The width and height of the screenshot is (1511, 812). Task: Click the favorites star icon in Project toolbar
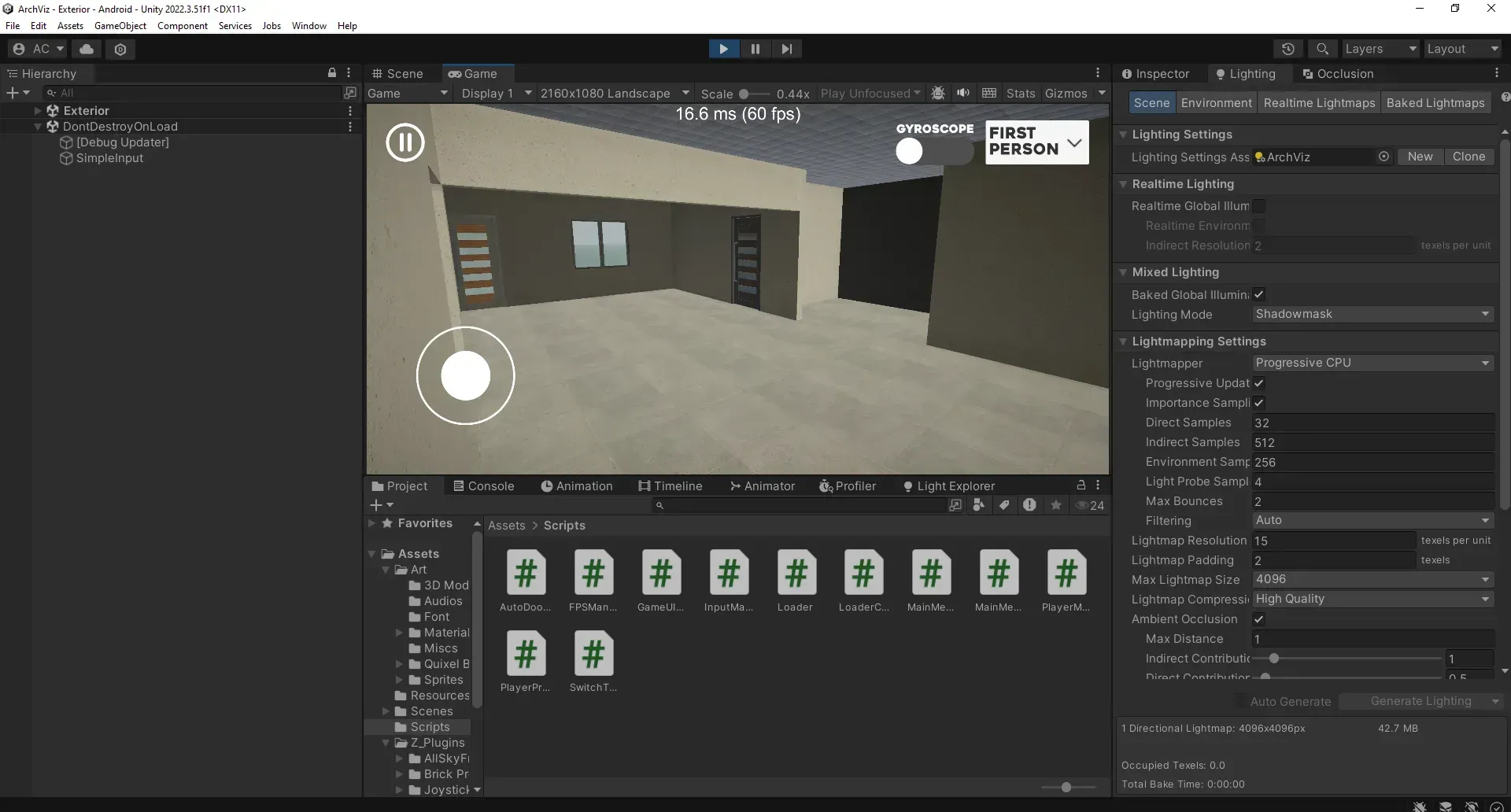(1056, 505)
